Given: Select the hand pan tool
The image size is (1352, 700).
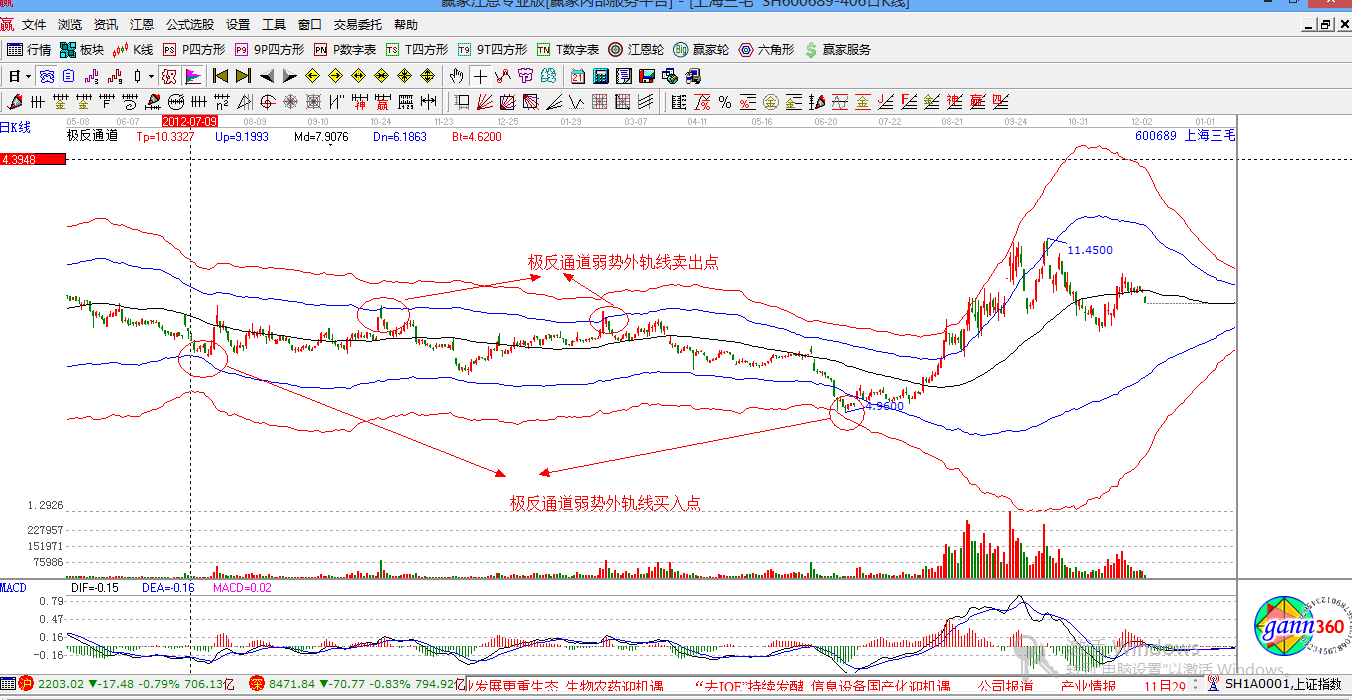Looking at the screenshot, I should (457, 76).
